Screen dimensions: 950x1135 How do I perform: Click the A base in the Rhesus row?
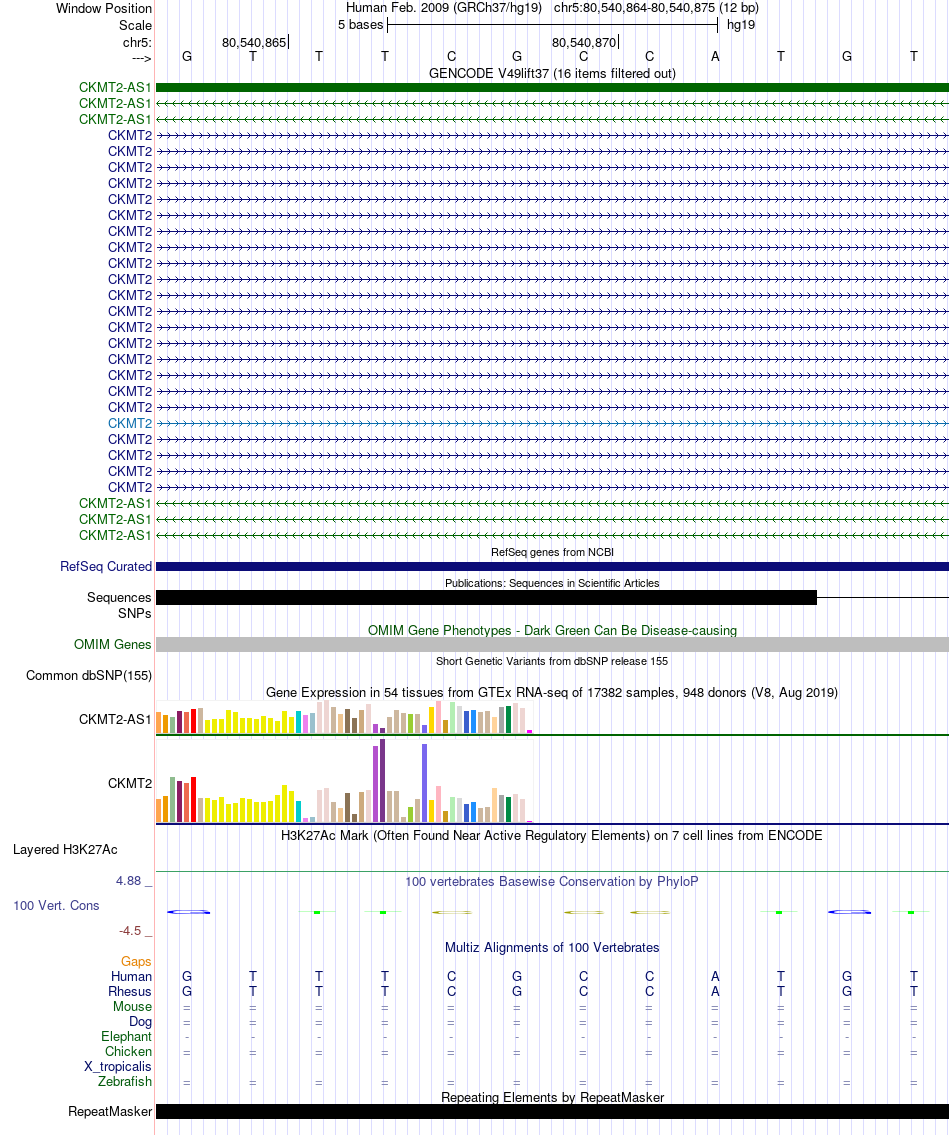click(715, 992)
